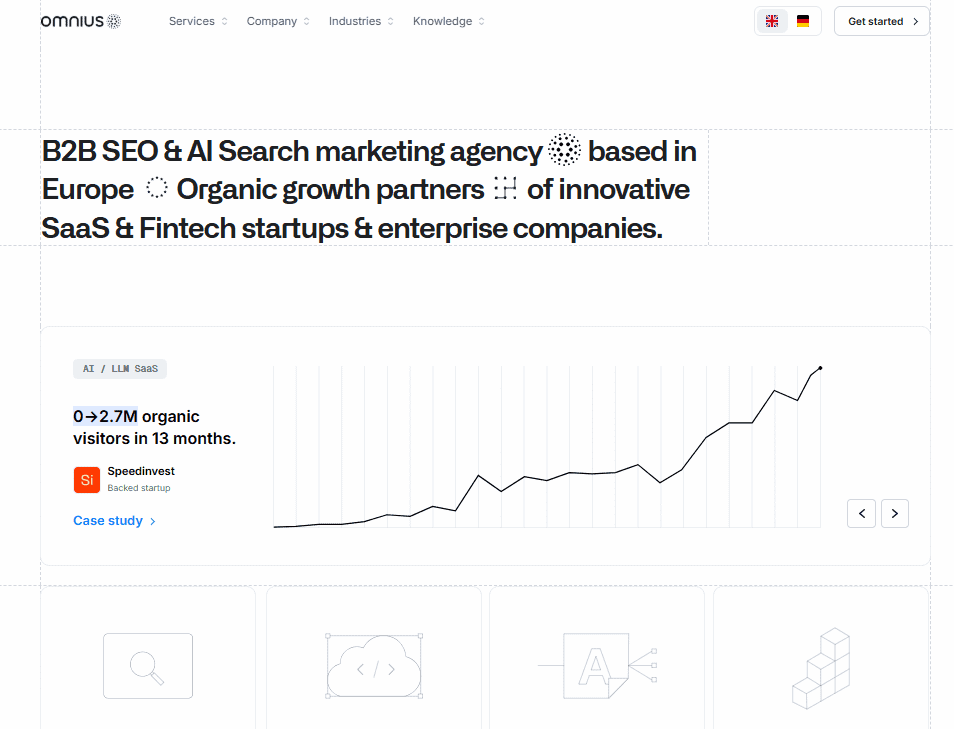The height and width of the screenshot is (729, 954).
Task: Click the letter A diagram icon
Action: (x=597, y=664)
